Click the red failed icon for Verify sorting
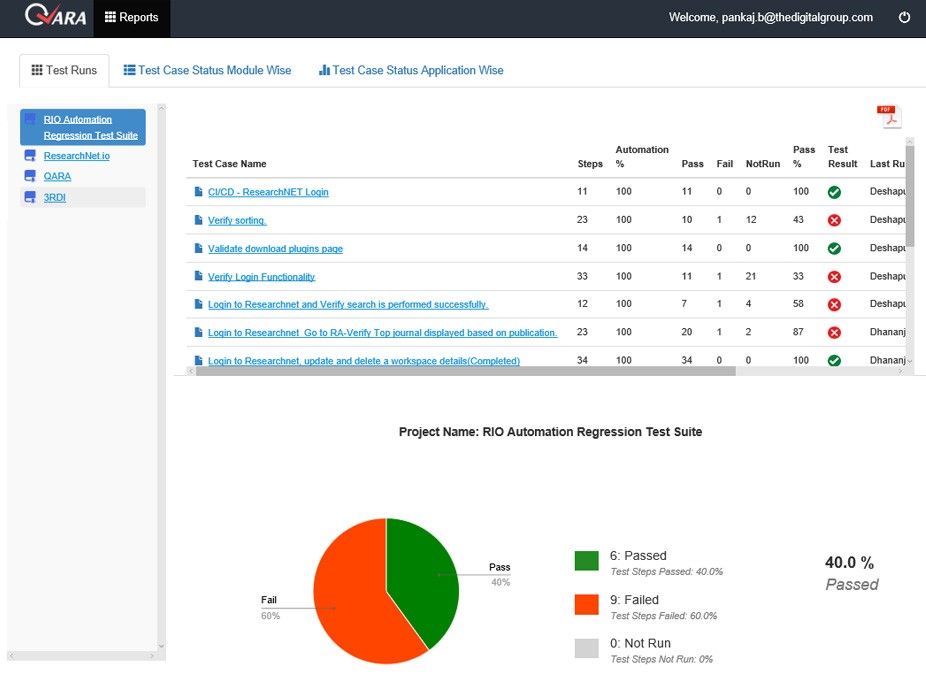926x678 pixels. 834,220
